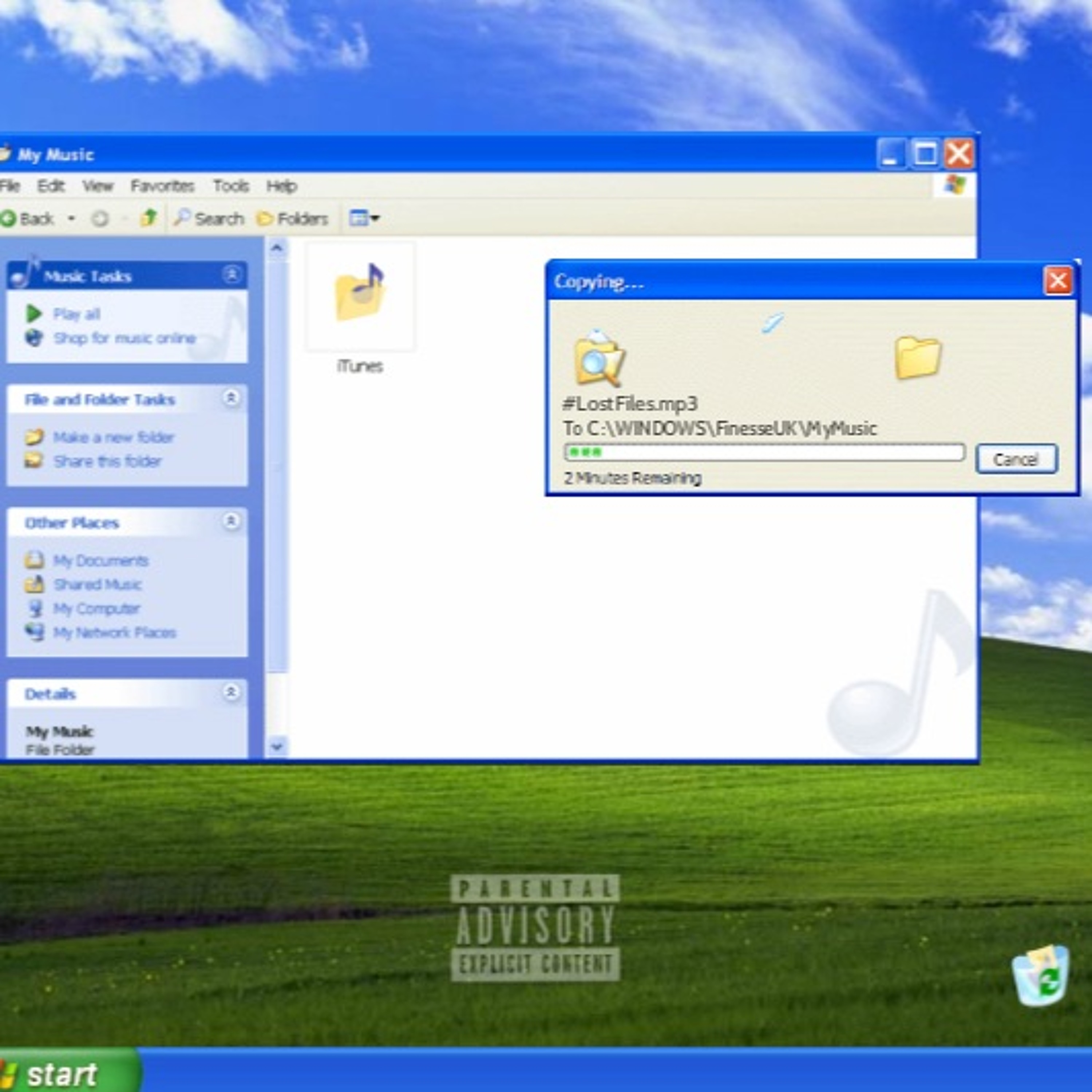The height and width of the screenshot is (1092, 1092).
Task: Click the Make a new folder icon
Action: tap(34, 437)
